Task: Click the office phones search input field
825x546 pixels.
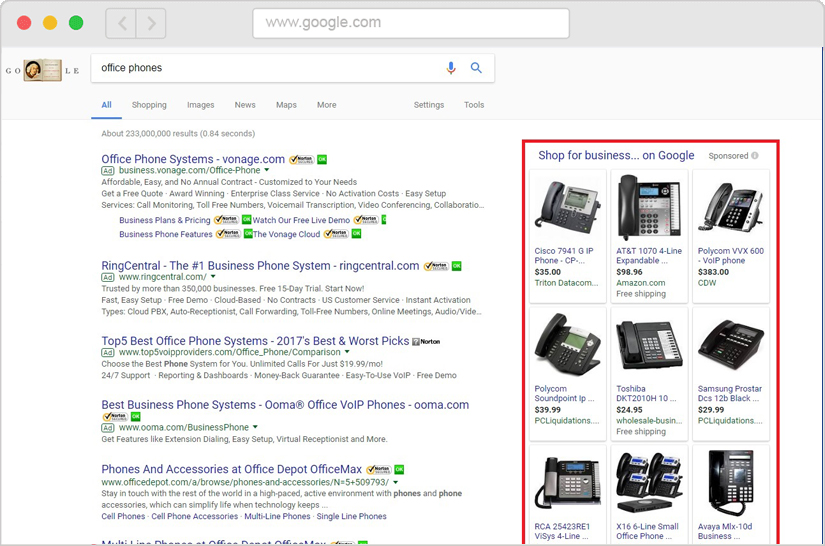Action: 265,68
